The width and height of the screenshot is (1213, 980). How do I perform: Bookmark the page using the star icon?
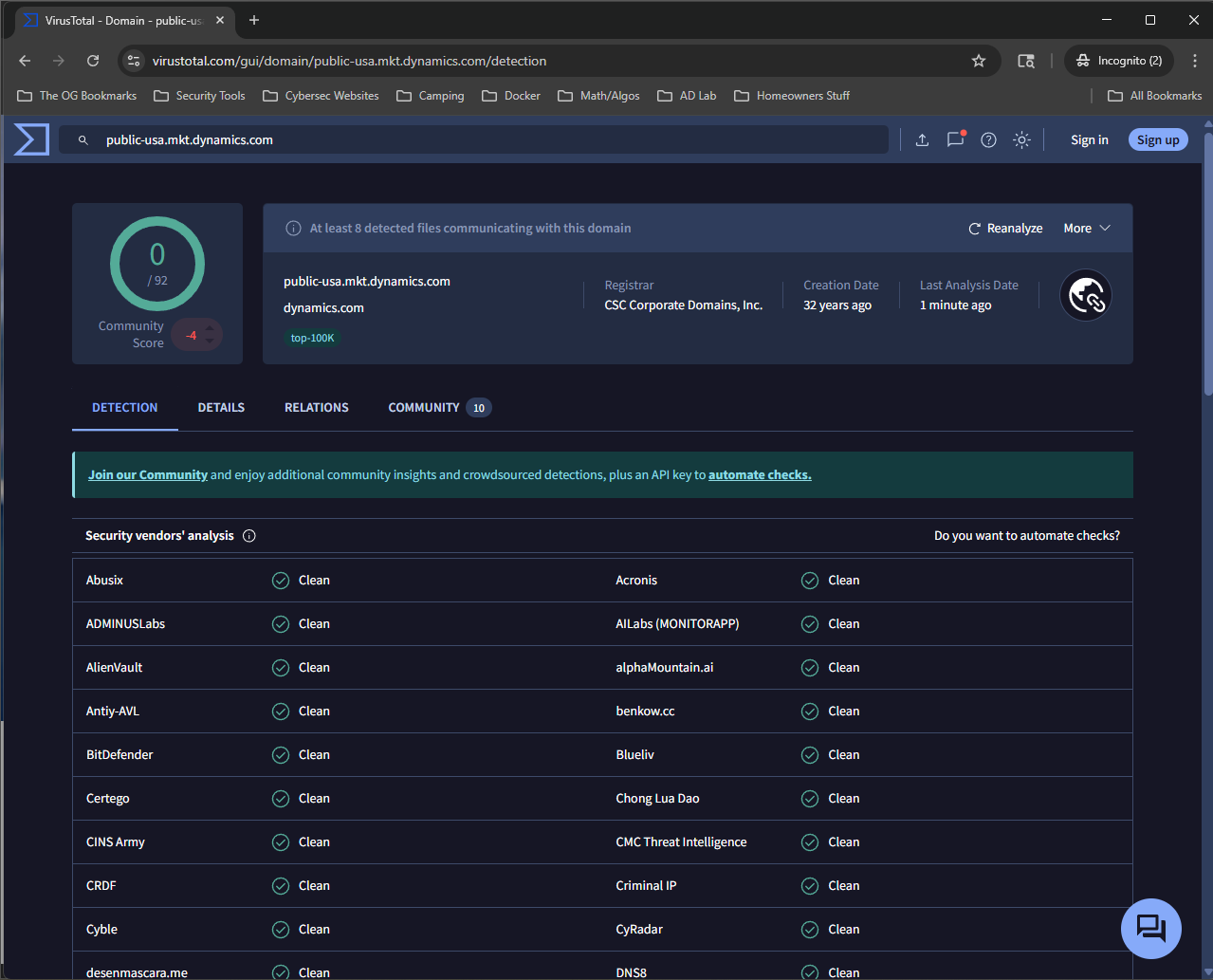[978, 60]
